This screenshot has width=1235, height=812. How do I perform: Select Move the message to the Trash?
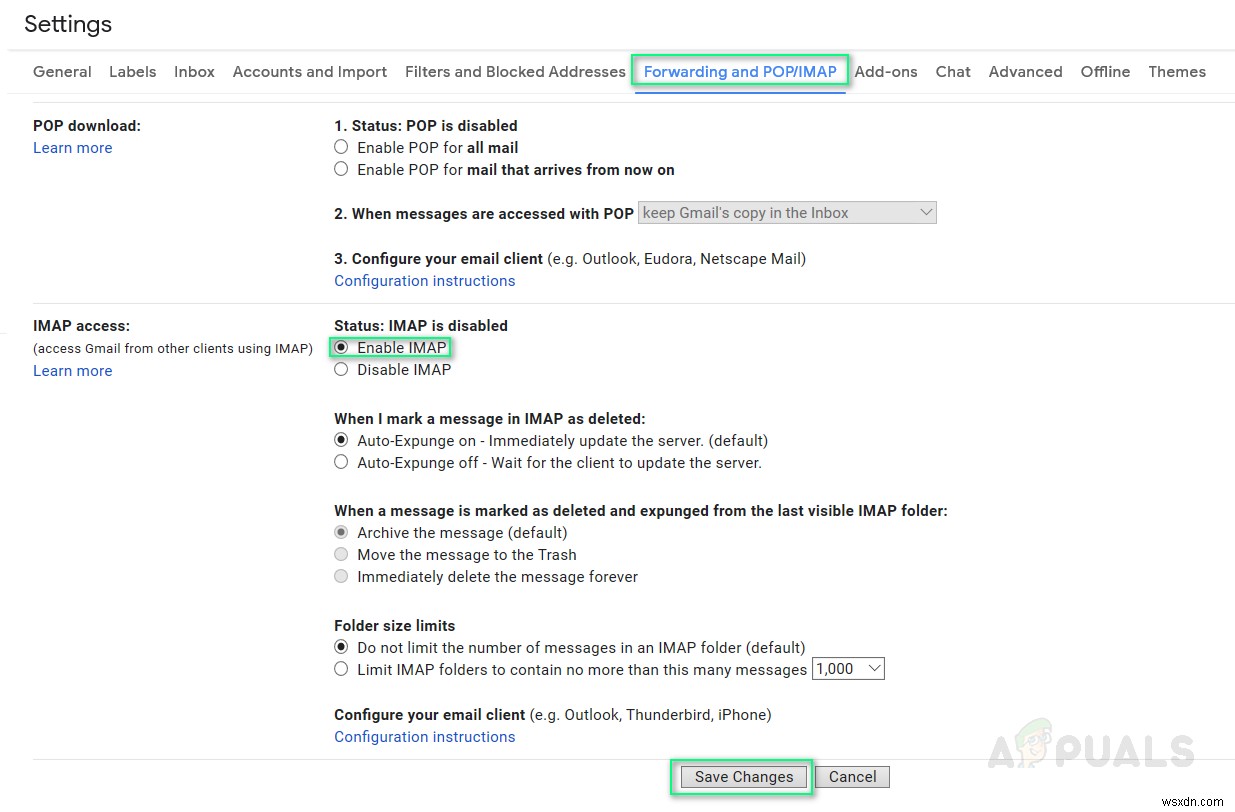click(341, 554)
